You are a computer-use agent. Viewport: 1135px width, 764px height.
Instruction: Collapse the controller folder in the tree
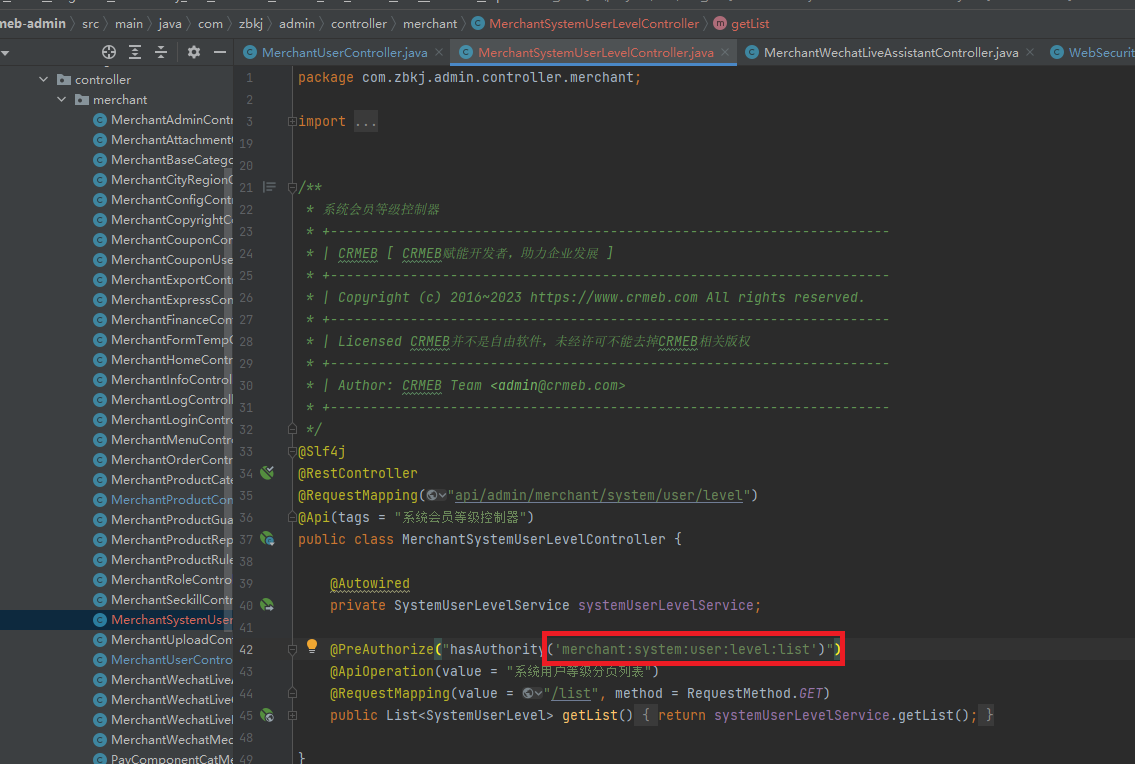[x=43, y=80]
